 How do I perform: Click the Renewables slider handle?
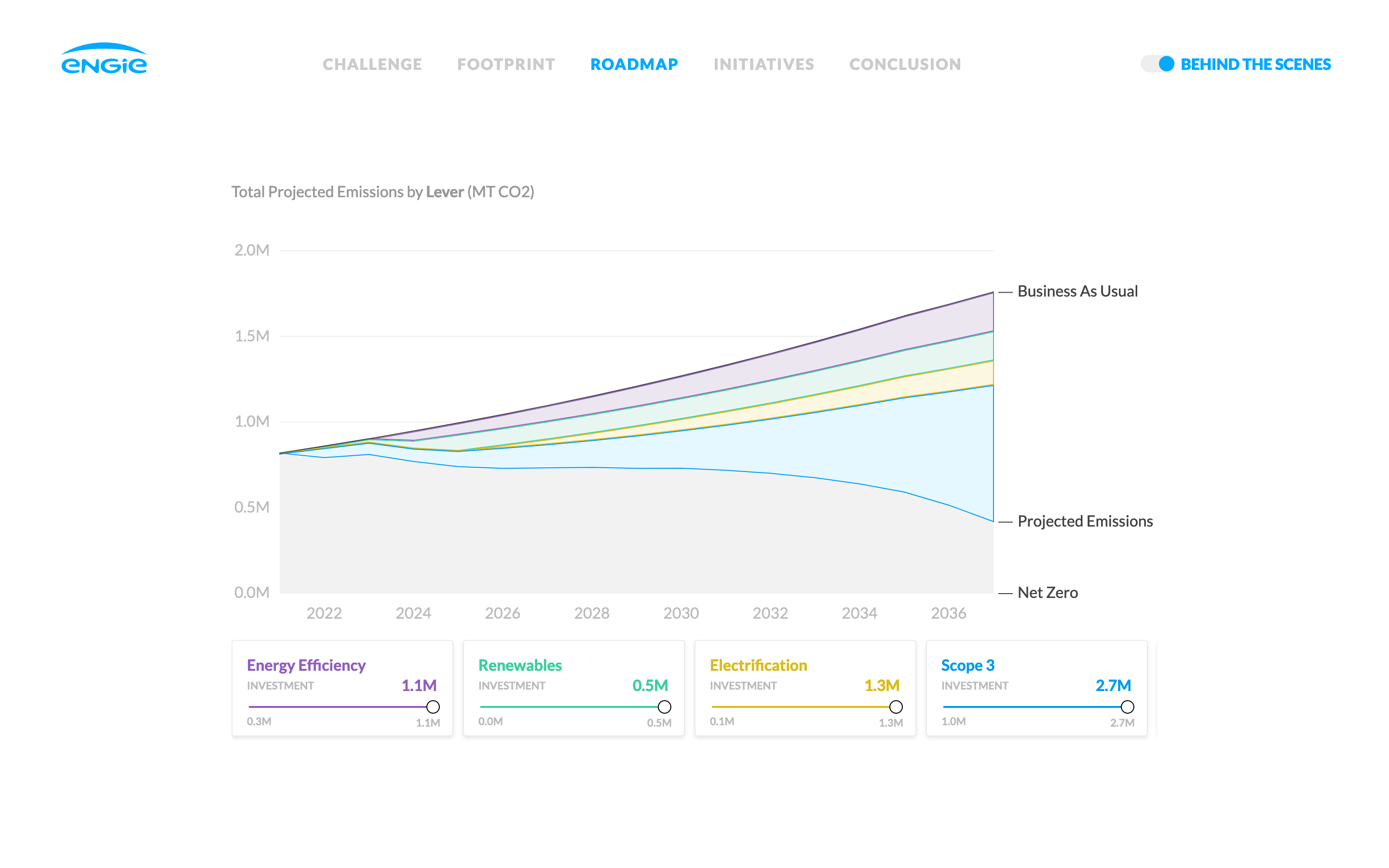[665, 706]
